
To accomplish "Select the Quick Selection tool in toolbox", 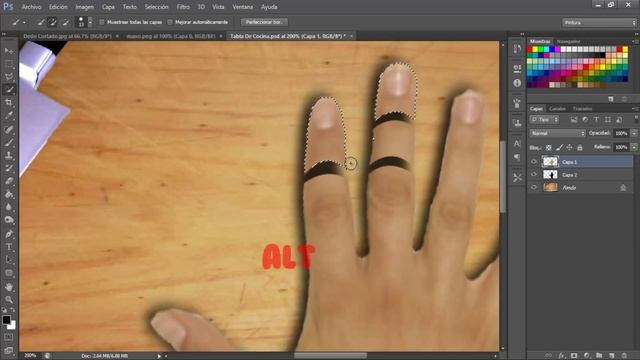I will (x=9, y=89).
